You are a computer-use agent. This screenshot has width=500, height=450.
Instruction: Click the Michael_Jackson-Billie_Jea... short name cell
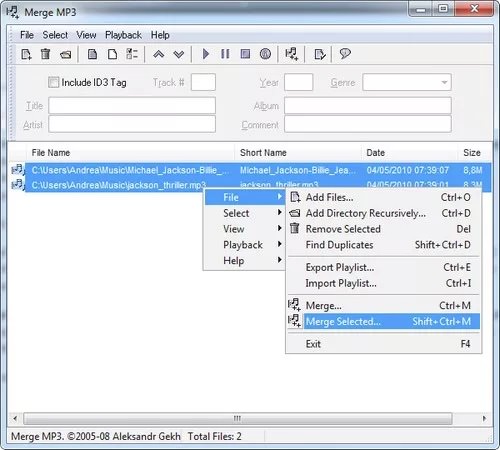(298, 170)
